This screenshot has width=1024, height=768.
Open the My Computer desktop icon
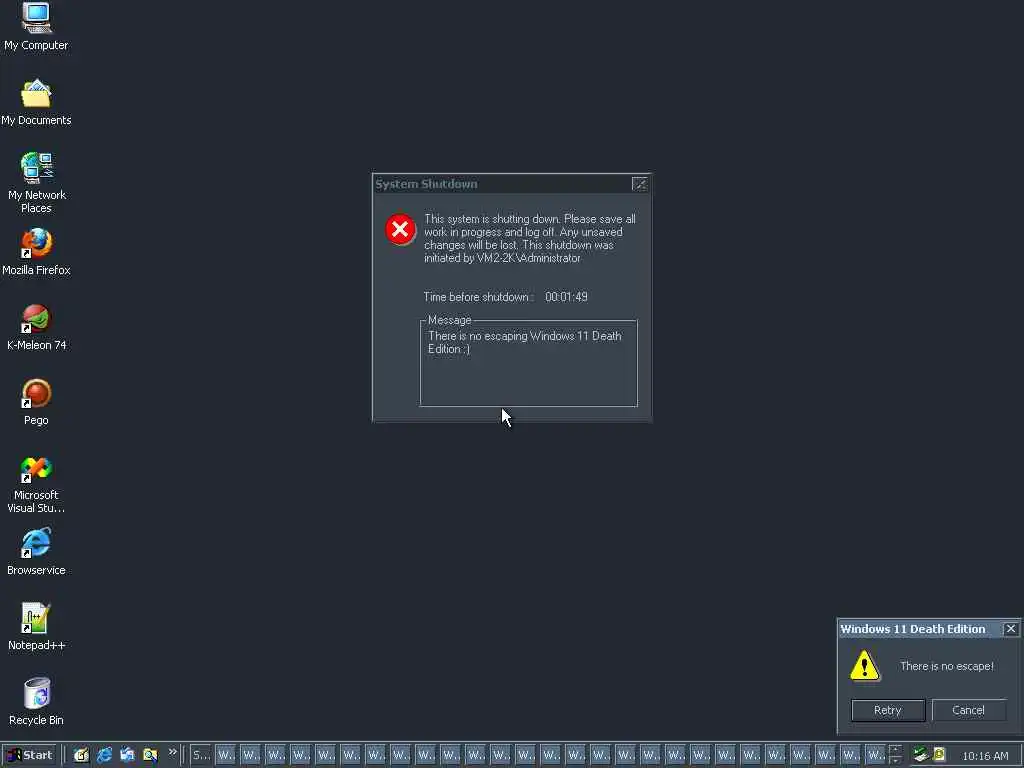36,26
